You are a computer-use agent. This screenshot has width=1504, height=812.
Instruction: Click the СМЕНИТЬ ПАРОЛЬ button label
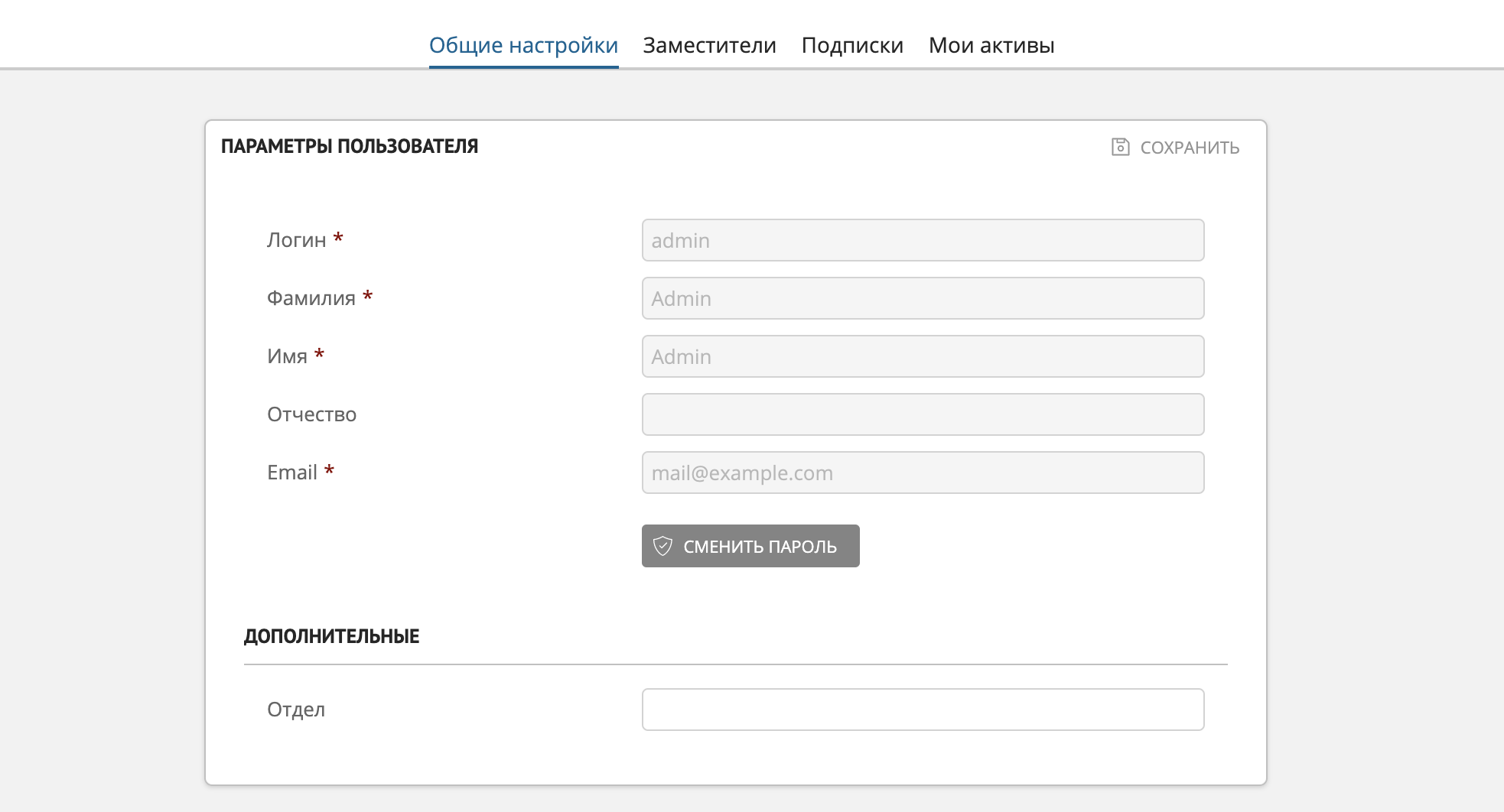(x=760, y=547)
